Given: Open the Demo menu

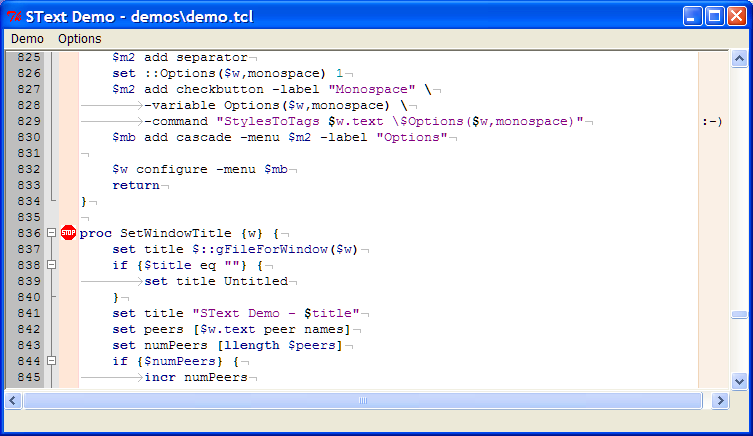Looking at the screenshot, I should pos(27,39).
